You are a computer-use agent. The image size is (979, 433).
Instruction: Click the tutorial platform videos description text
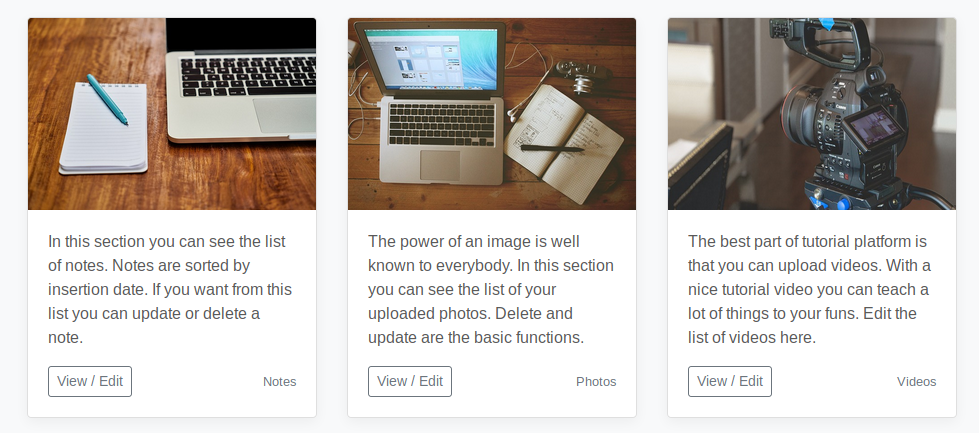(810, 290)
